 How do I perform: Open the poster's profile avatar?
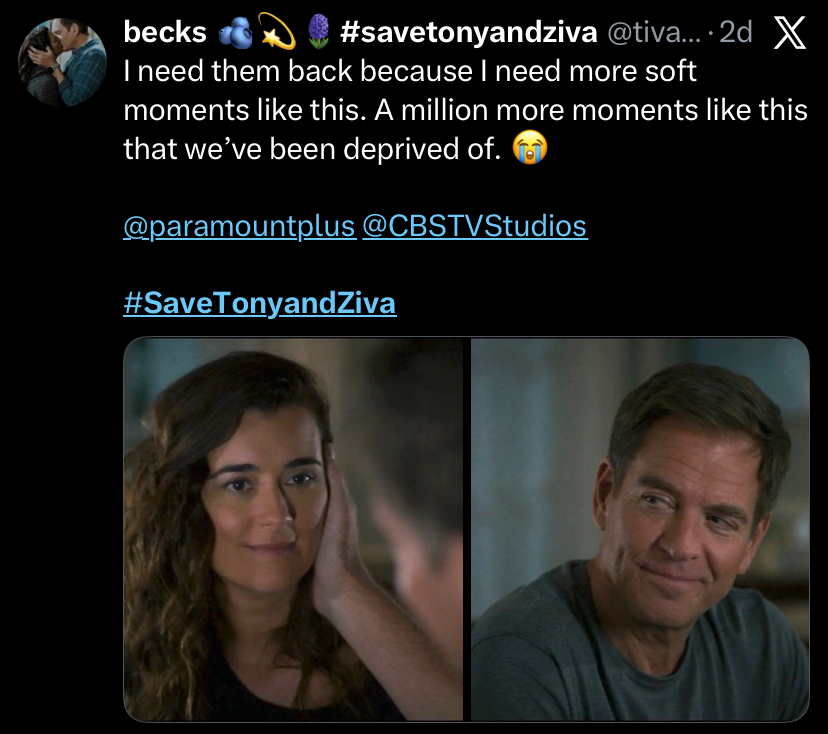[63, 60]
